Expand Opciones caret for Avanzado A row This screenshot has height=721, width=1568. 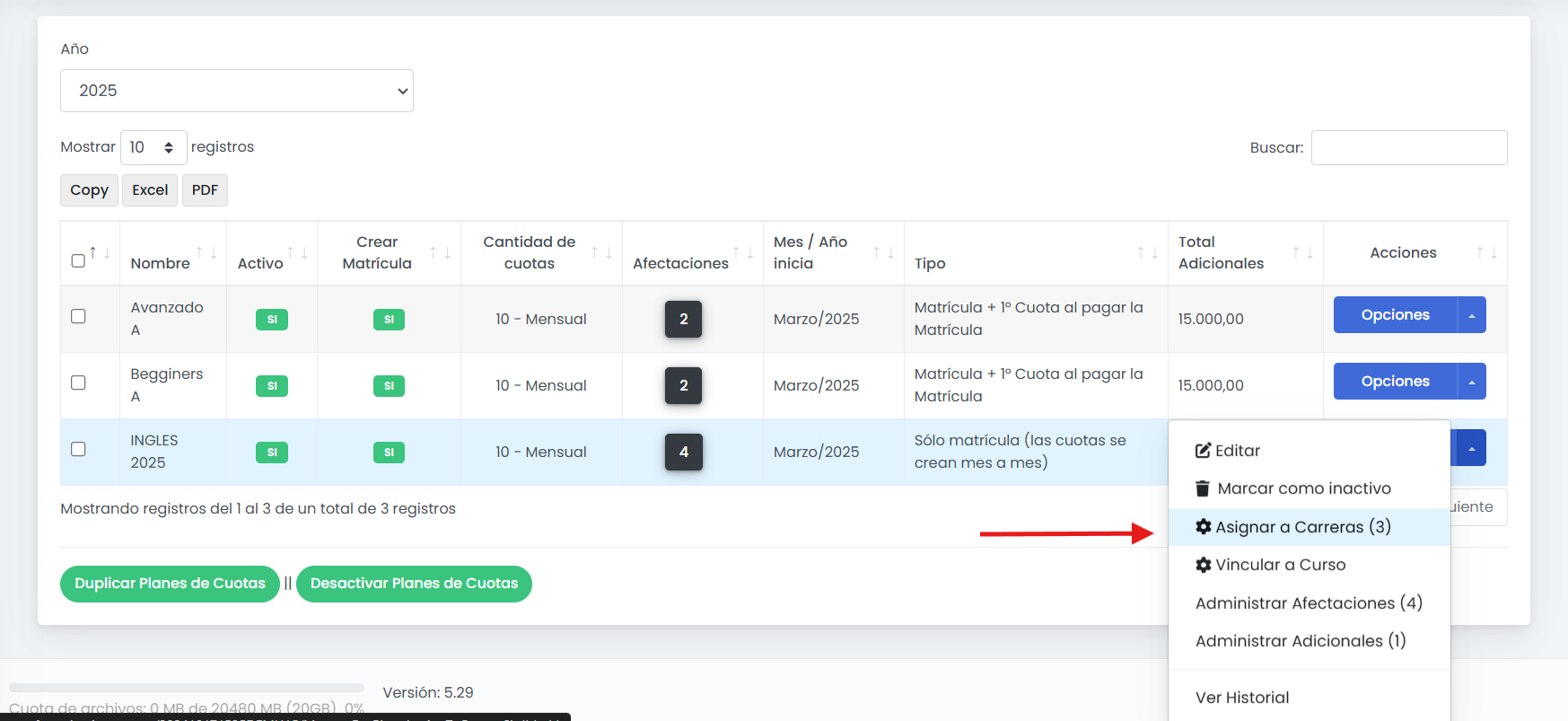pyautogui.click(x=1471, y=315)
